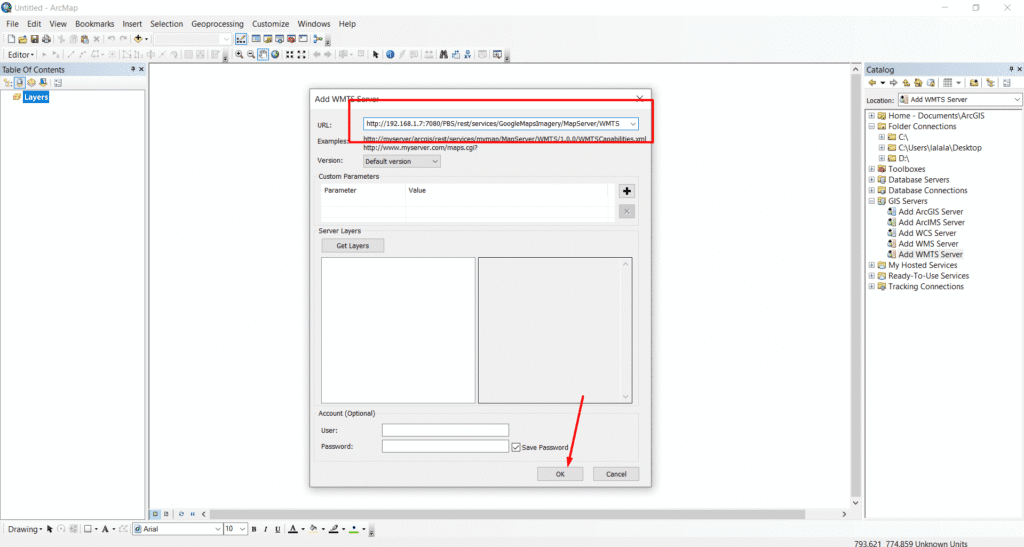The image size is (1024, 547).
Task: Click List By Source icon
Action: tap(20, 83)
